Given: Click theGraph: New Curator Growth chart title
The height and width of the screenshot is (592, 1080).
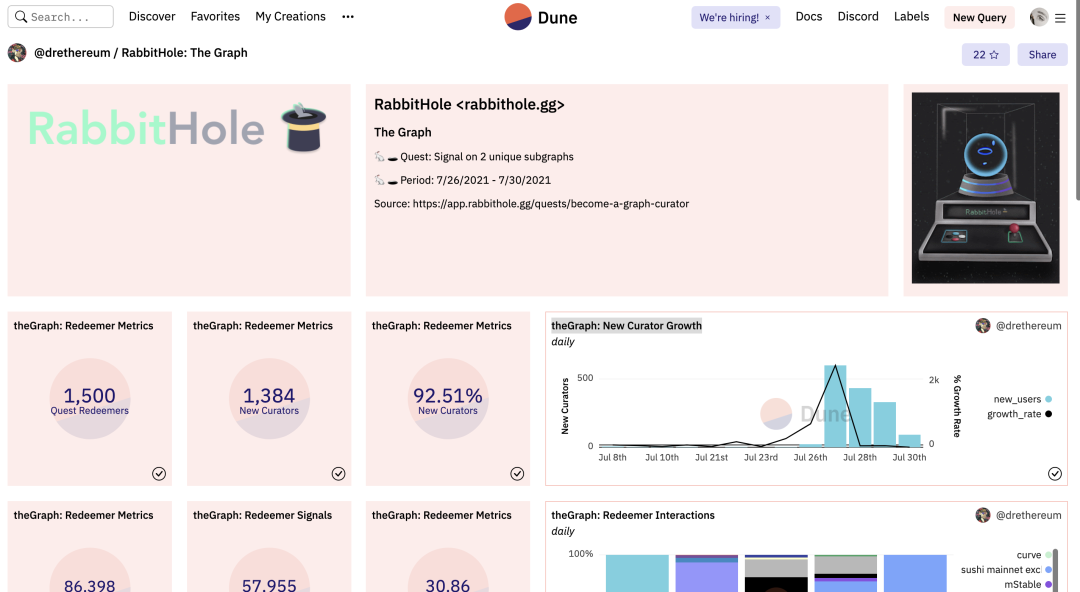Looking at the screenshot, I should click(627, 325).
